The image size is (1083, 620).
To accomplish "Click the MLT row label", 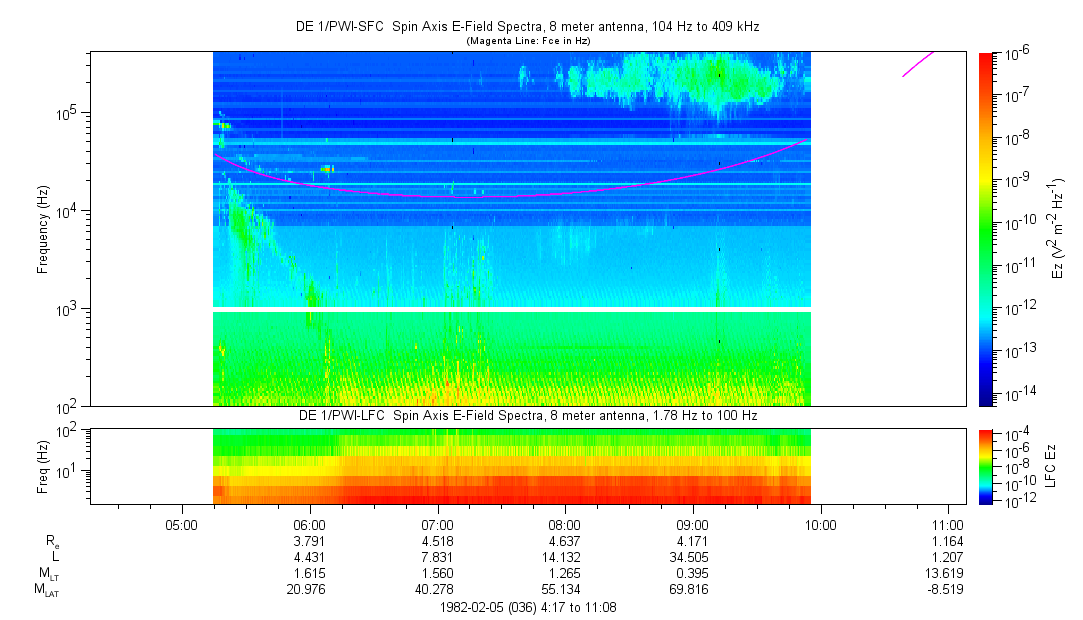I will click(48, 573).
